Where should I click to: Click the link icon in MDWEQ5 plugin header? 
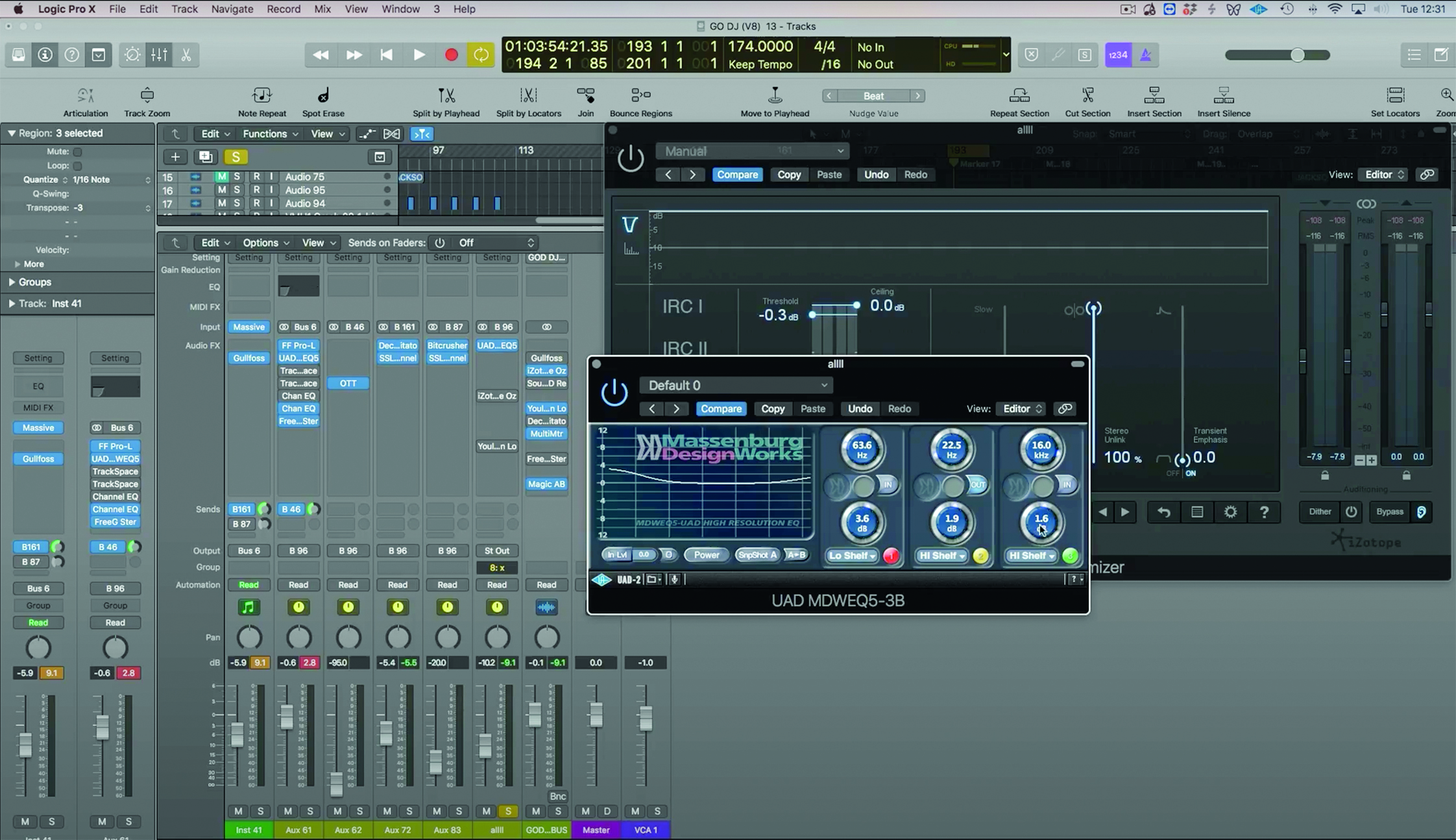pos(1065,408)
